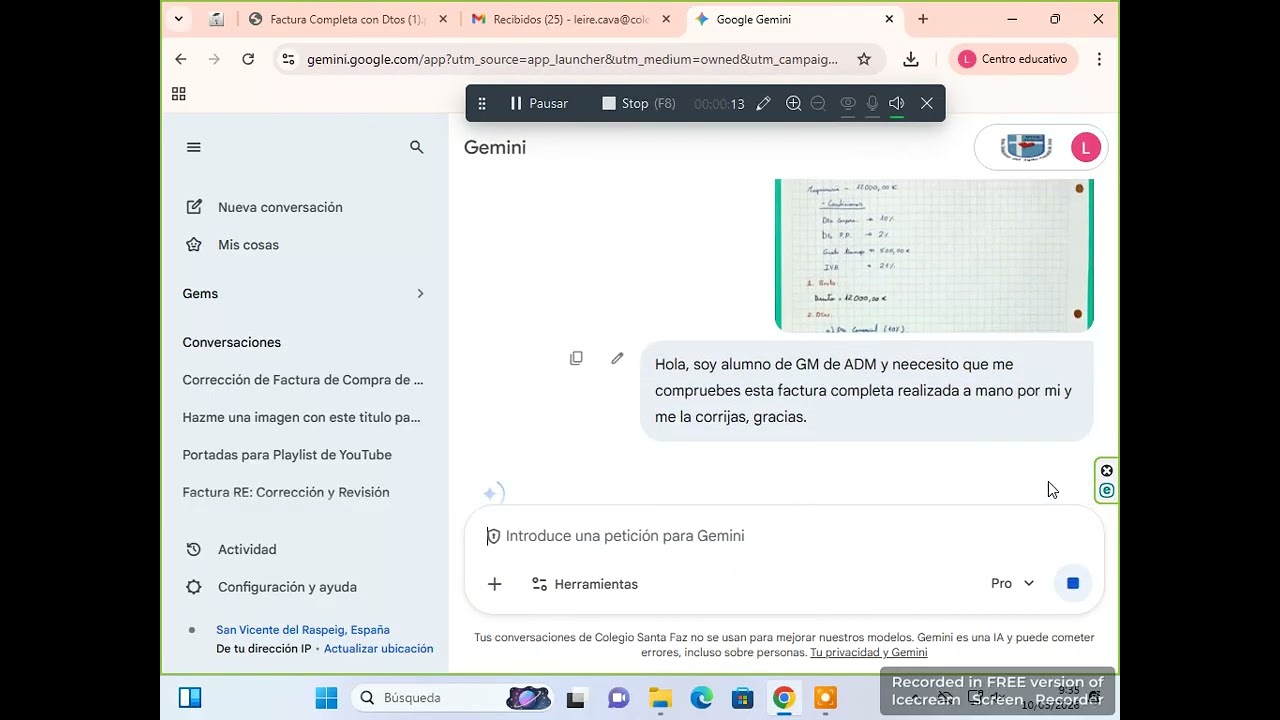The height and width of the screenshot is (720, 1280).
Task: Open the Centro educativo profile button
Action: coord(1013,59)
